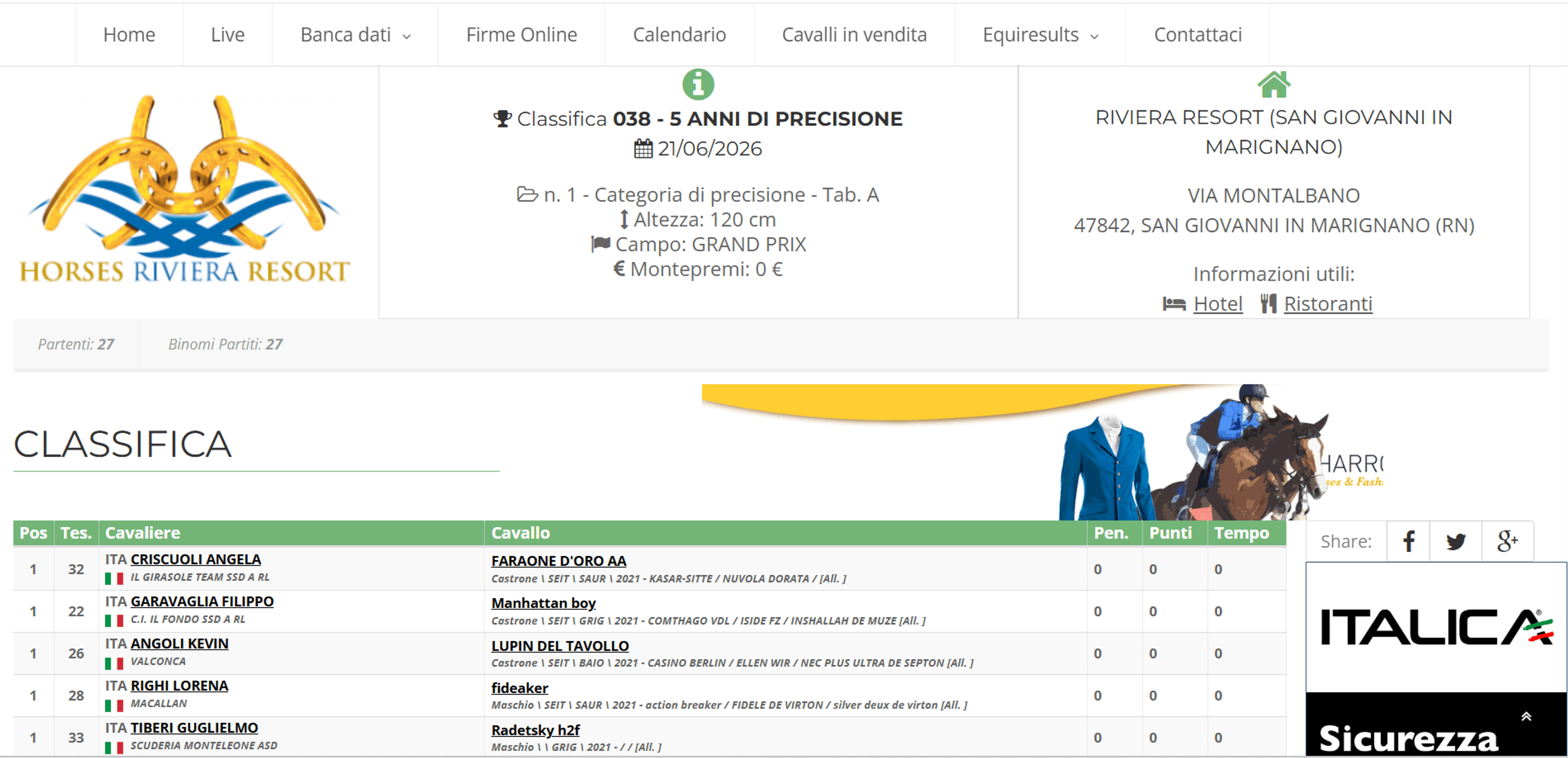Open rider GARAVAGLIA FILIPPO profile
The height and width of the screenshot is (758, 1568).
coord(202,601)
